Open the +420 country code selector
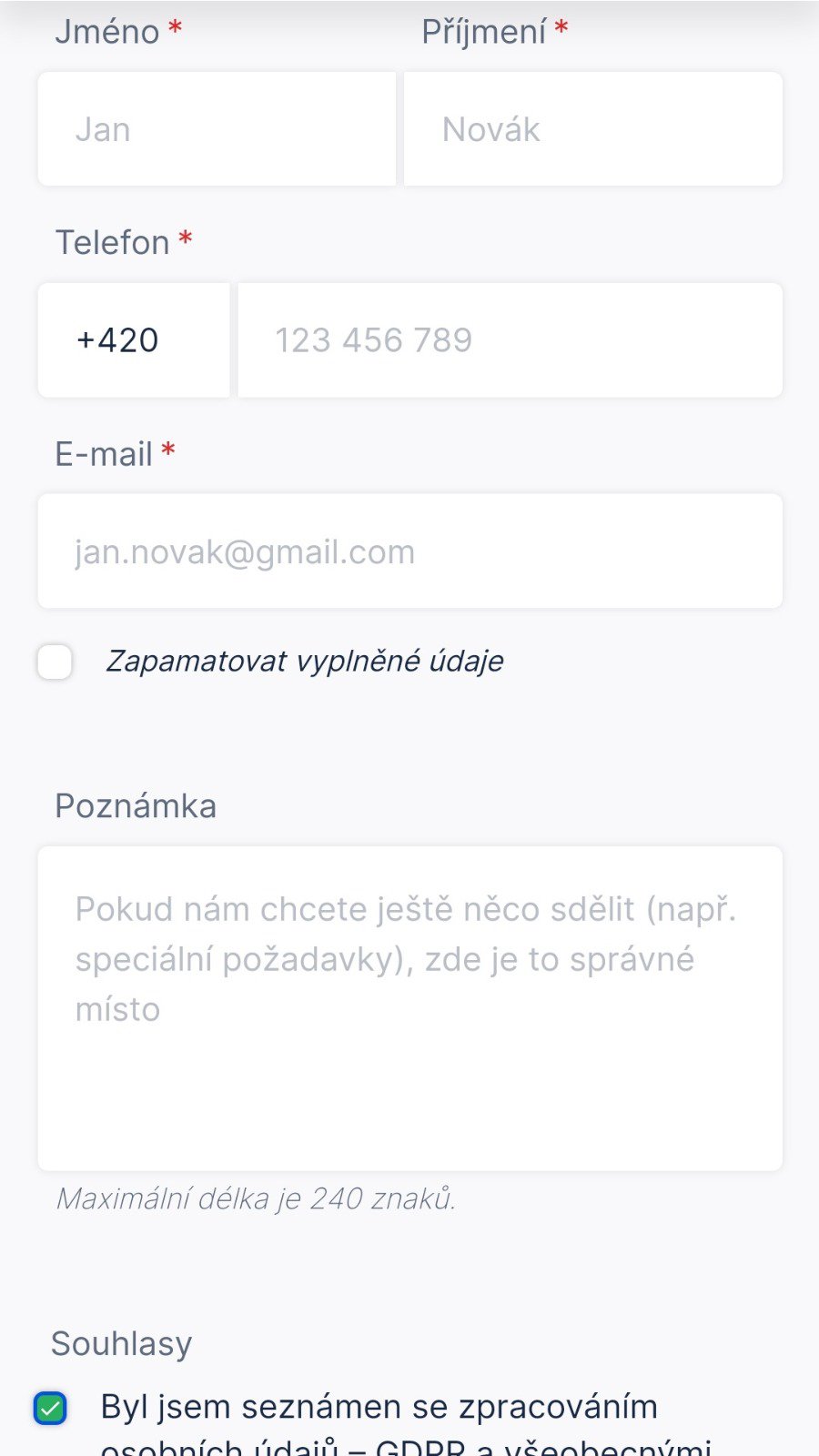The height and width of the screenshot is (1456, 819). tap(133, 340)
